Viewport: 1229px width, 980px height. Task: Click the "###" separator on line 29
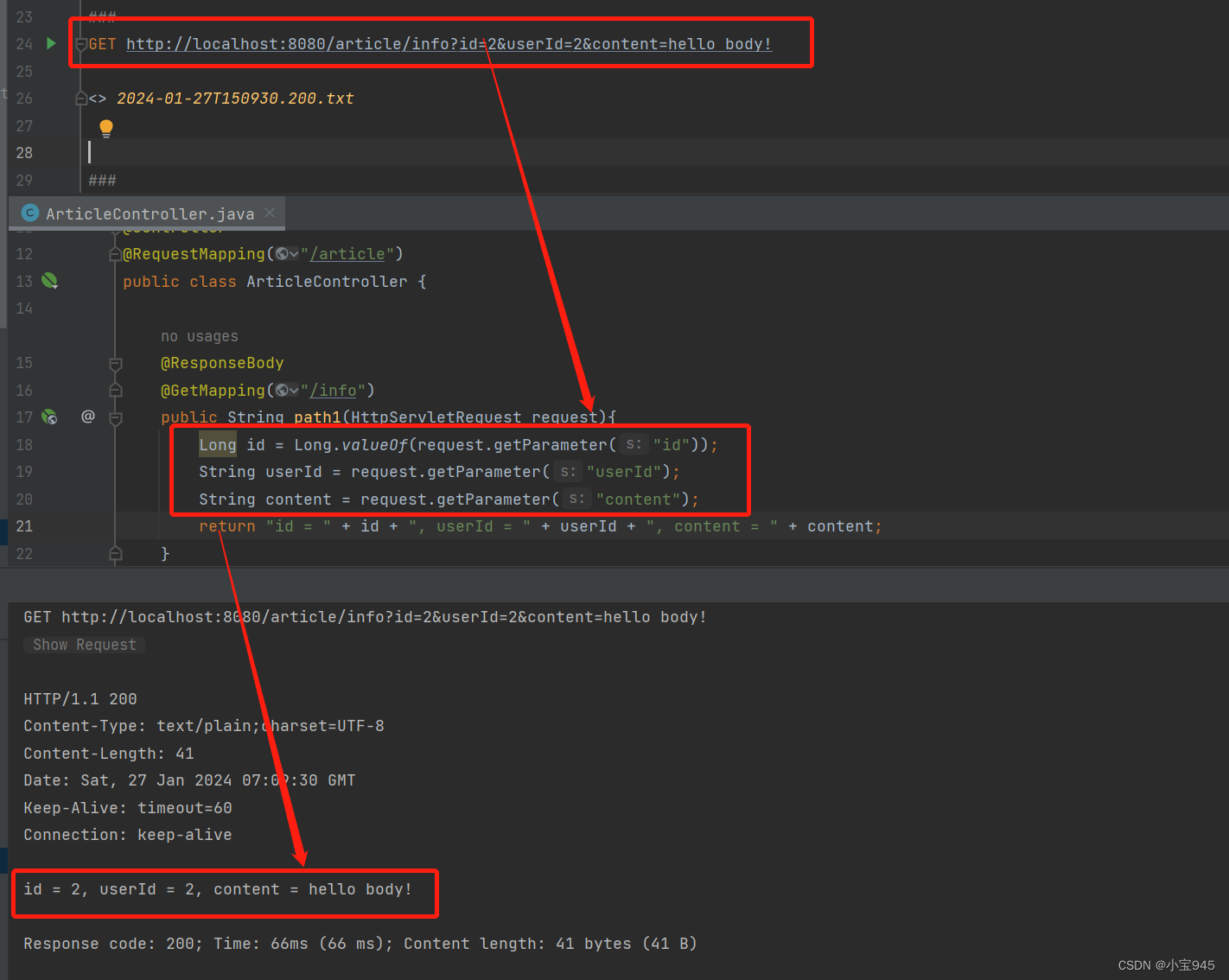click(x=102, y=181)
